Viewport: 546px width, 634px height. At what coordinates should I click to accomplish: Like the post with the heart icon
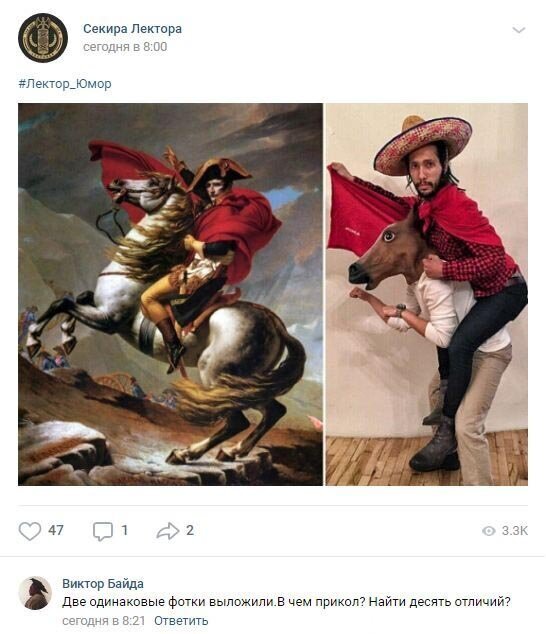(30, 531)
